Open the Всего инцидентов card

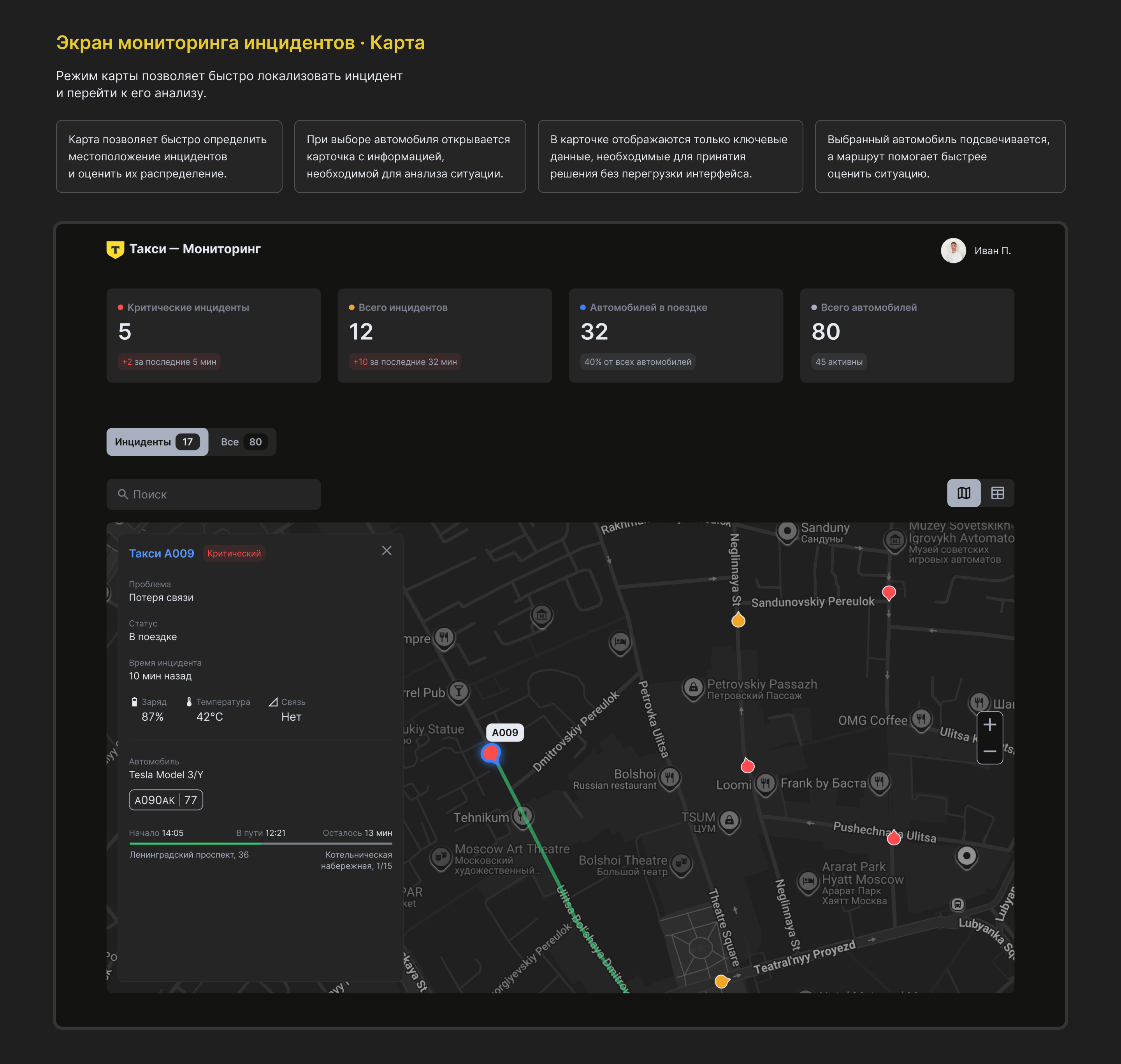coord(445,336)
